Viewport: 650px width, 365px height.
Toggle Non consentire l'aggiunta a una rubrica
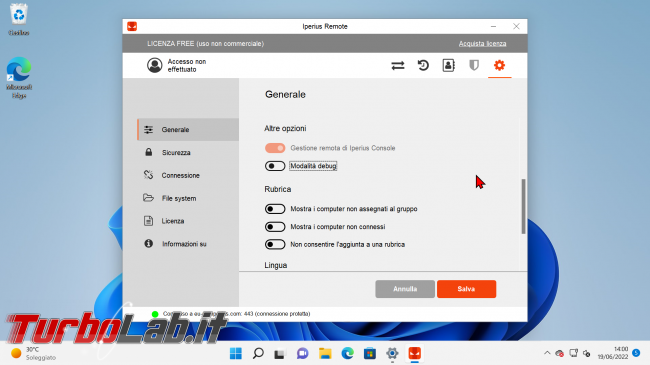pos(275,244)
